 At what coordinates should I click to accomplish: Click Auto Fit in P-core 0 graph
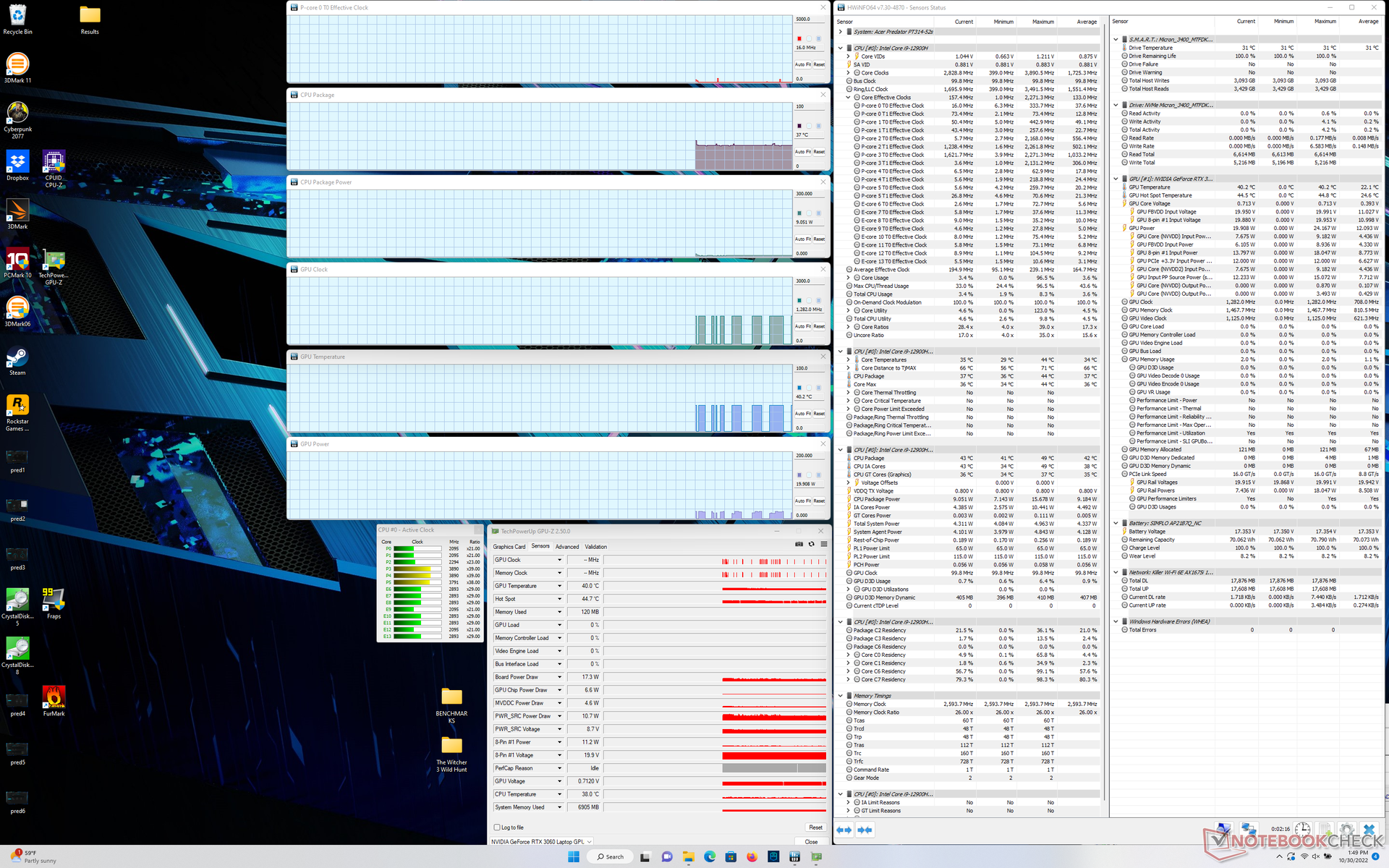pos(803,64)
